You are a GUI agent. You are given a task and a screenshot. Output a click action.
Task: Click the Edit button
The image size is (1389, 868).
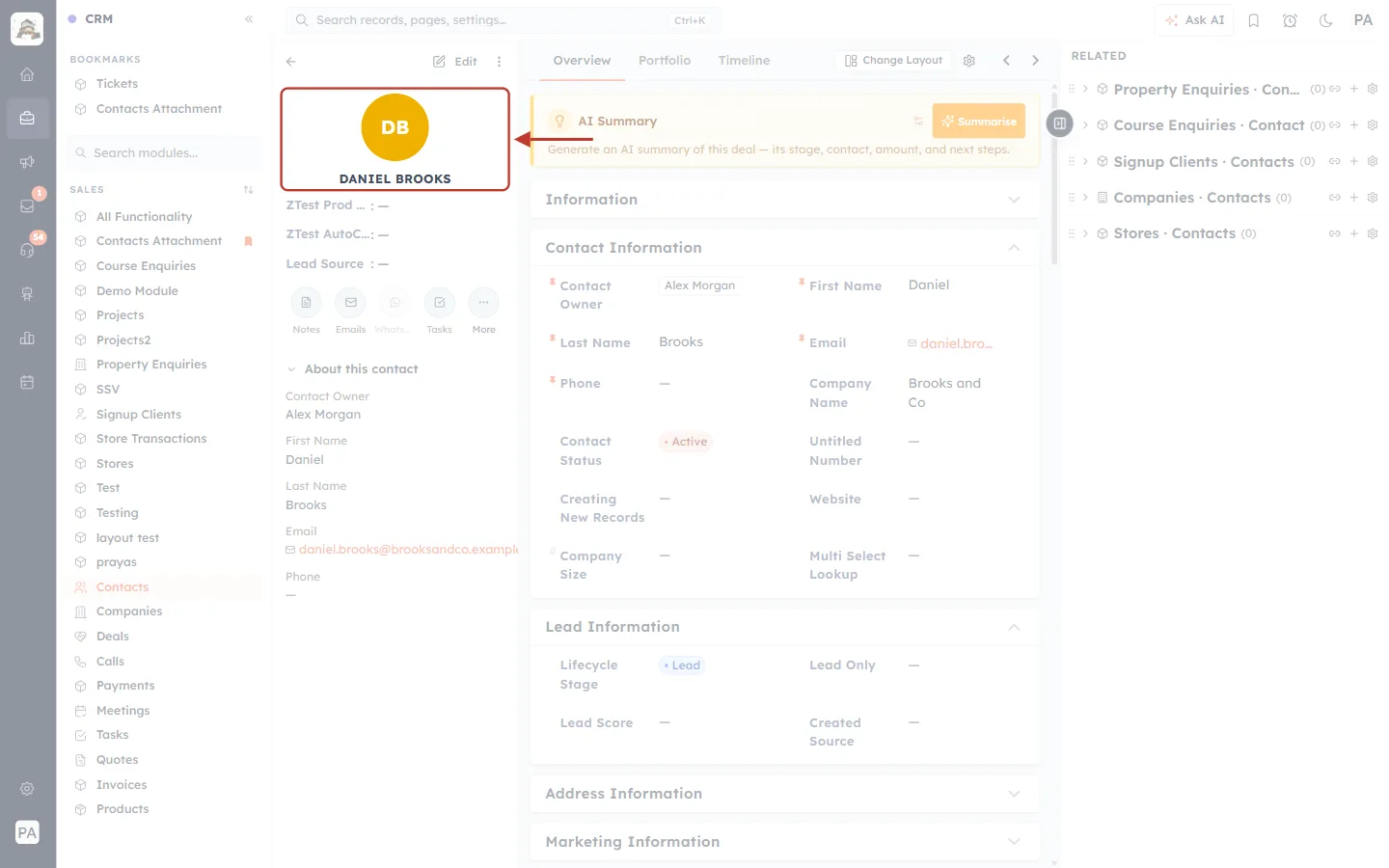coord(455,62)
